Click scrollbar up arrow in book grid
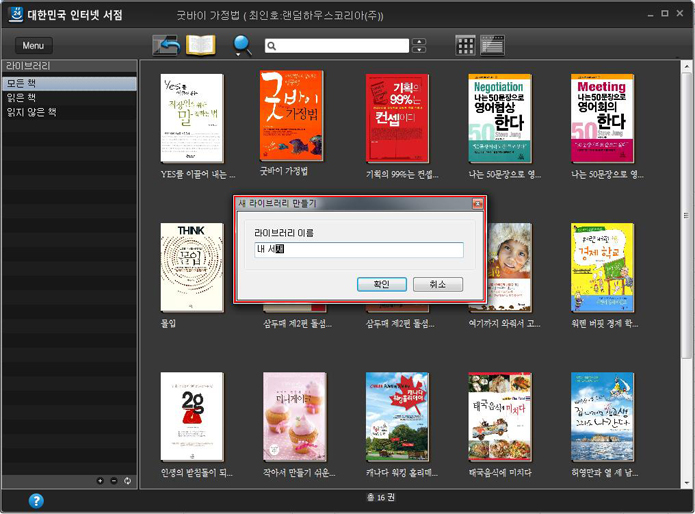Image resolution: width=695 pixels, height=514 pixels. tap(687, 67)
